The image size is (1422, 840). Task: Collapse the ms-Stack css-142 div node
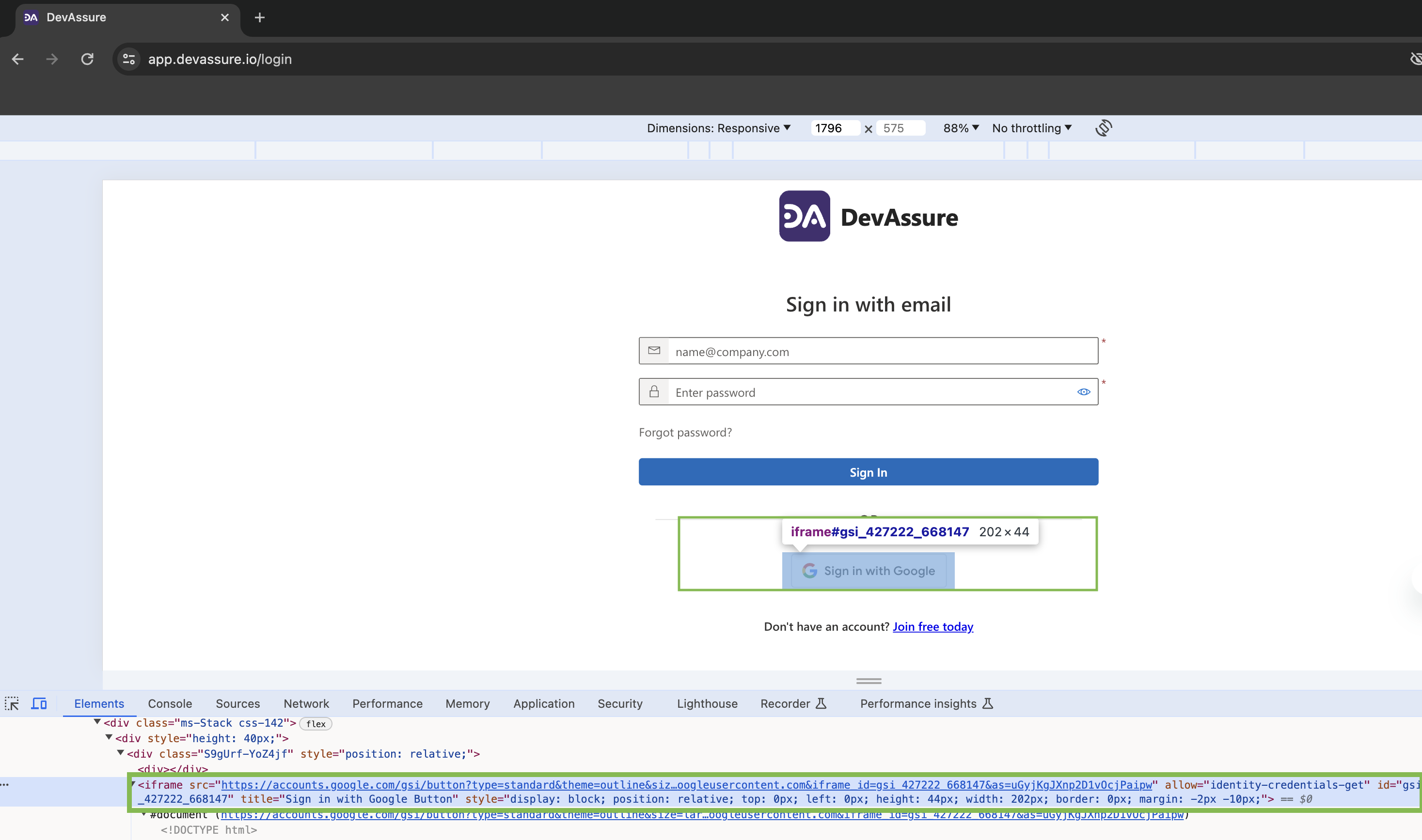click(x=97, y=722)
